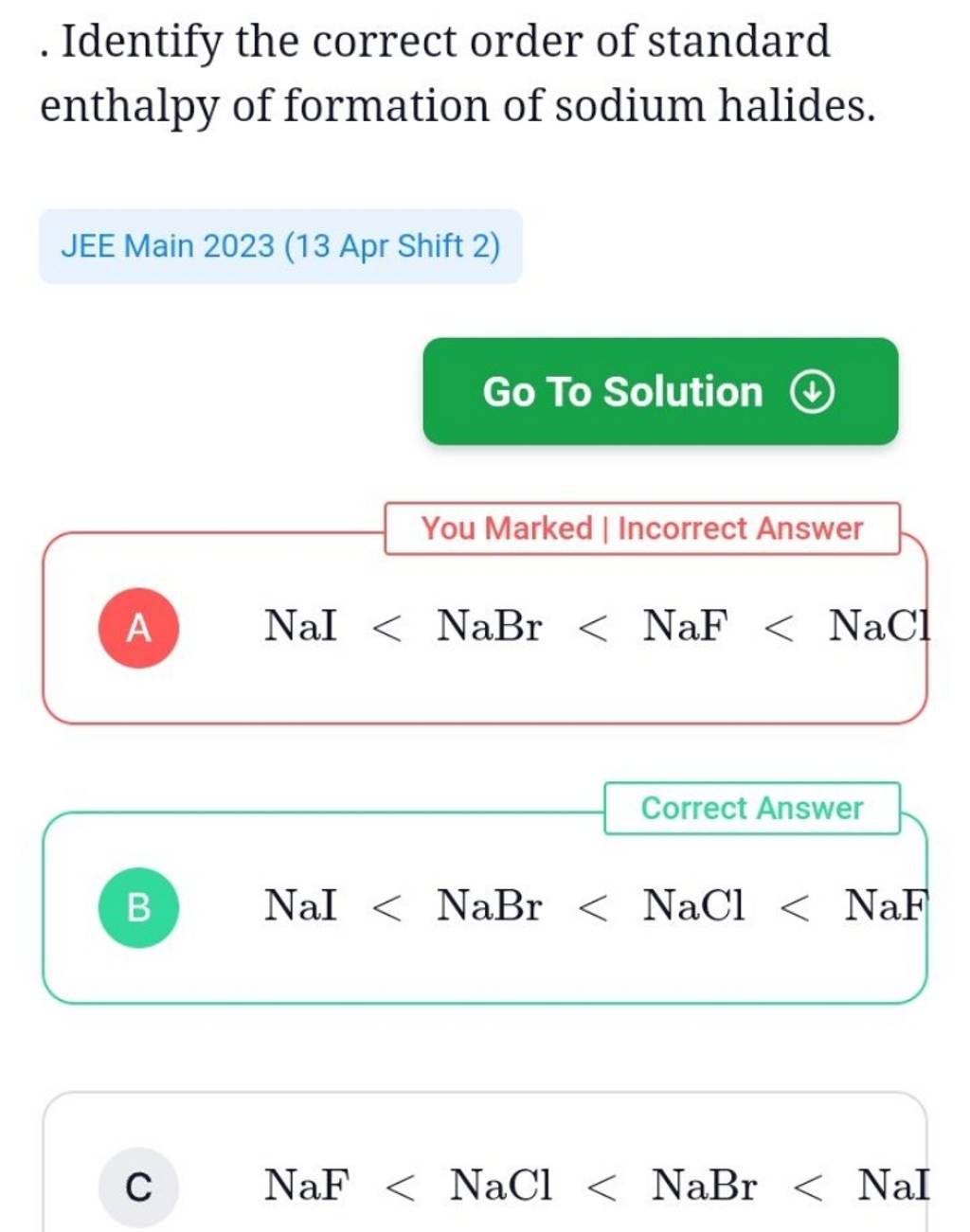Screen dimensions: 970x1232
Task: Click NaCl in option C
Action: coord(500,1186)
